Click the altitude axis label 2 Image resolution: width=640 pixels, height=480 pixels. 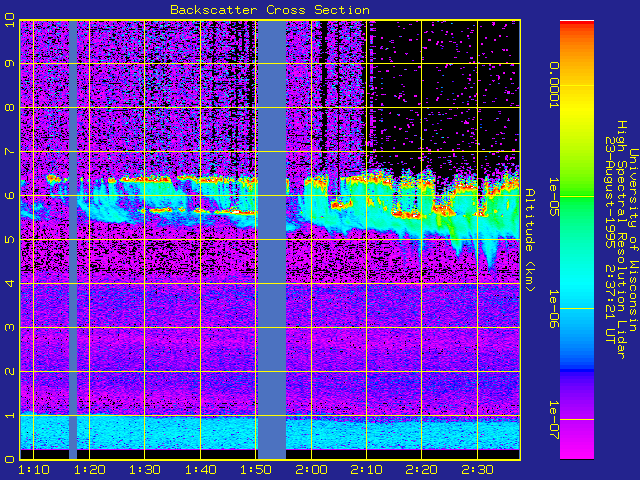click(x=9, y=371)
